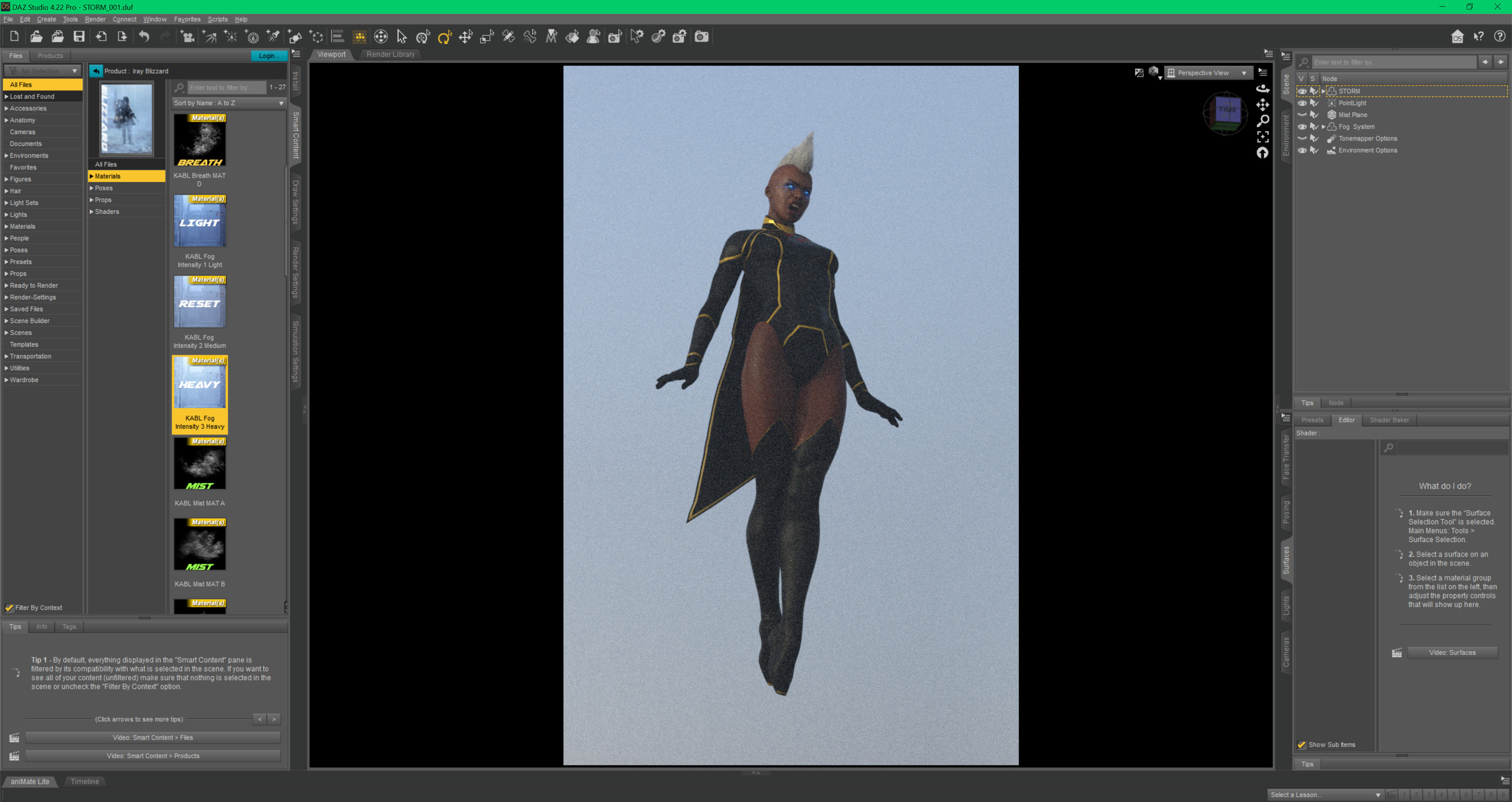The height and width of the screenshot is (802, 1512).
Task: Create a new point light icon
Action: (x=231, y=36)
